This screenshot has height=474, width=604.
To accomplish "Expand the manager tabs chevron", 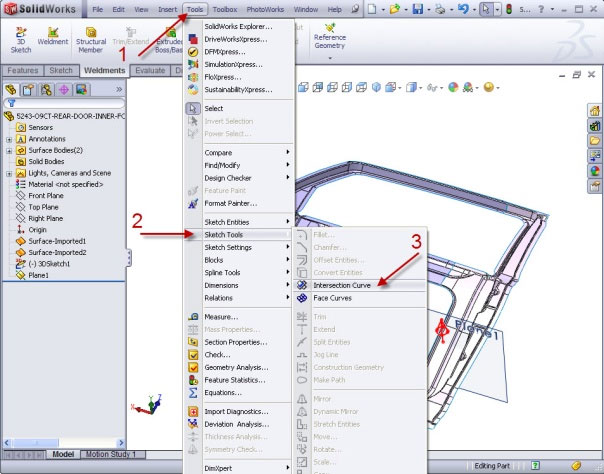I will point(119,89).
